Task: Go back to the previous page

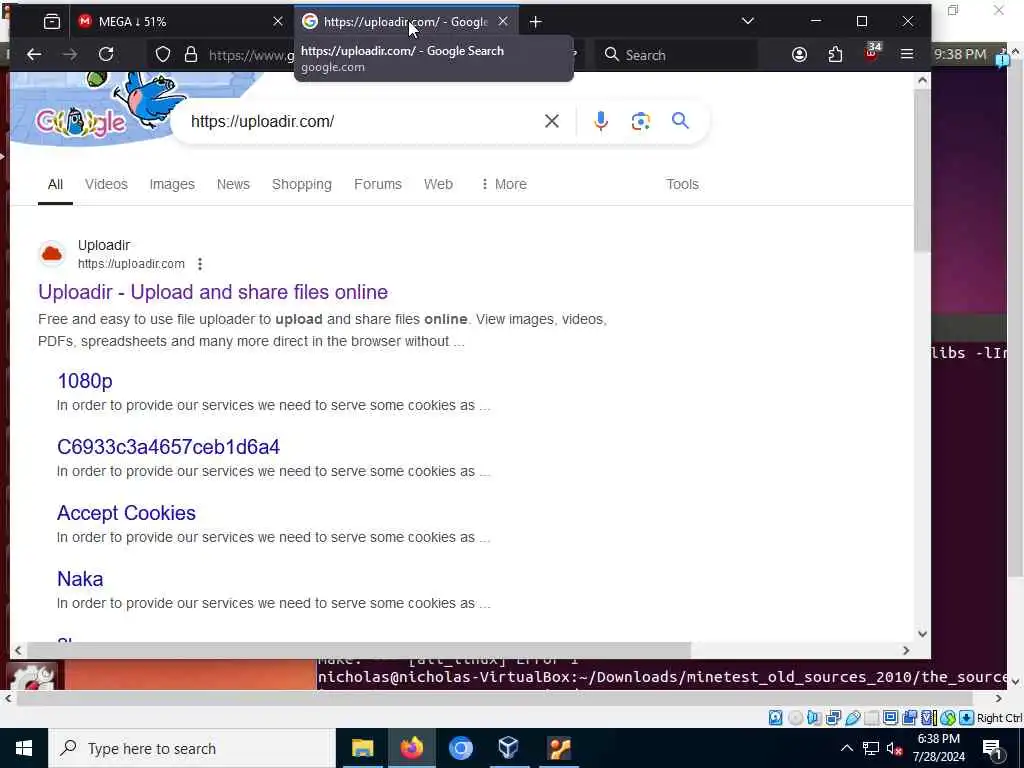Action: coord(34,55)
